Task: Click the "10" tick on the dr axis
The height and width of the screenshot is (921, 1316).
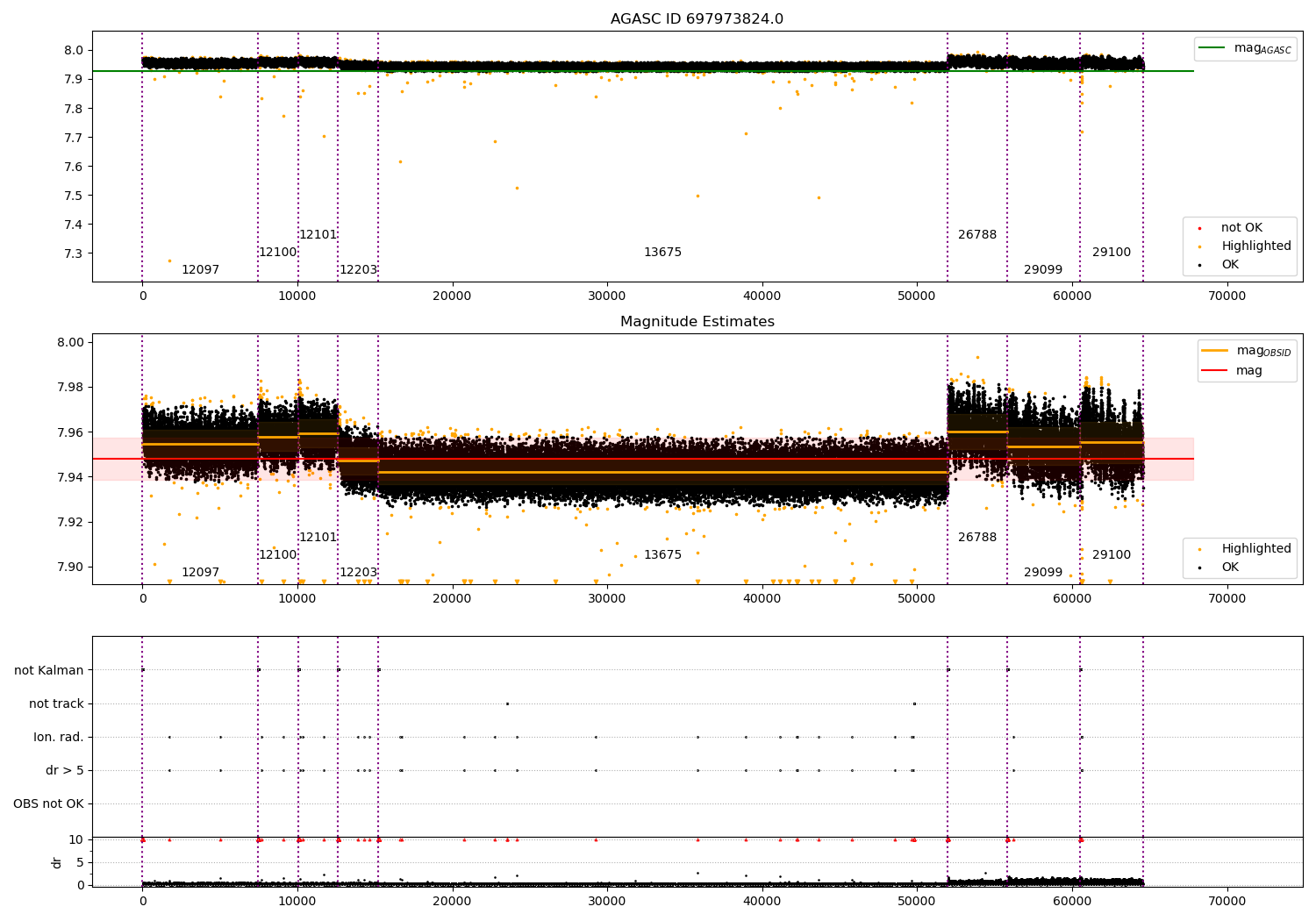Action: point(76,840)
